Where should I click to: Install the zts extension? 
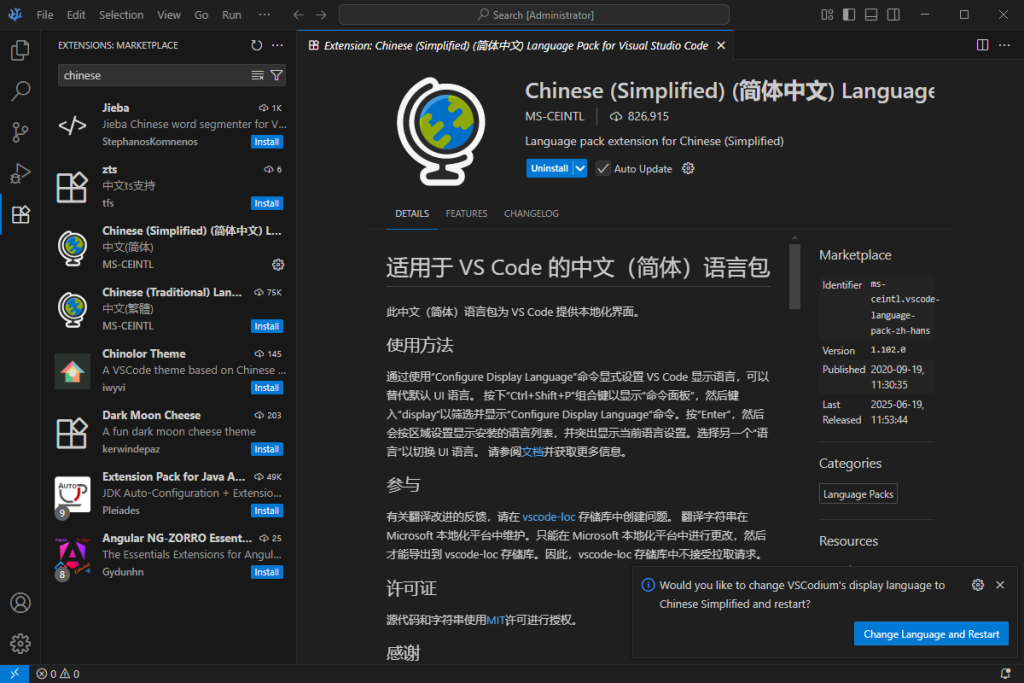point(266,203)
